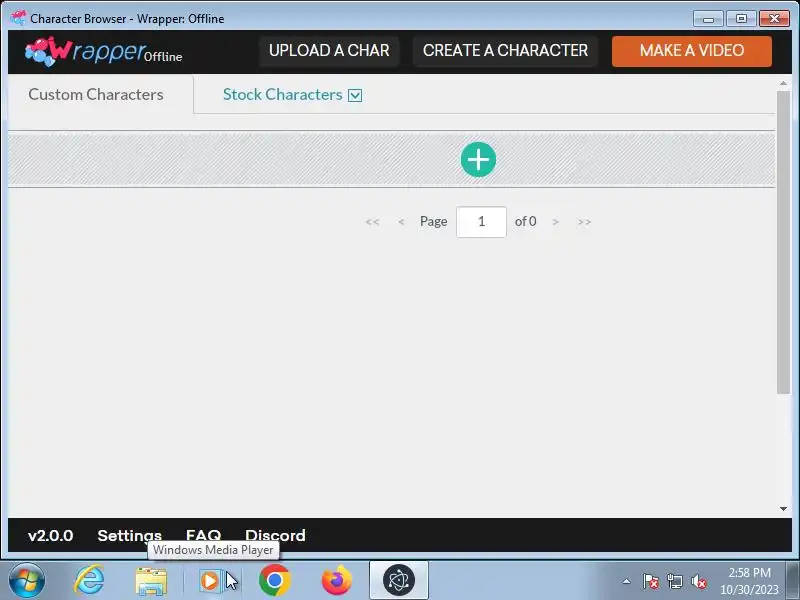This screenshot has height=600, width=800.
Task: Open Settings in the footer
Action: pyautogui.click(x=130, y=535)
